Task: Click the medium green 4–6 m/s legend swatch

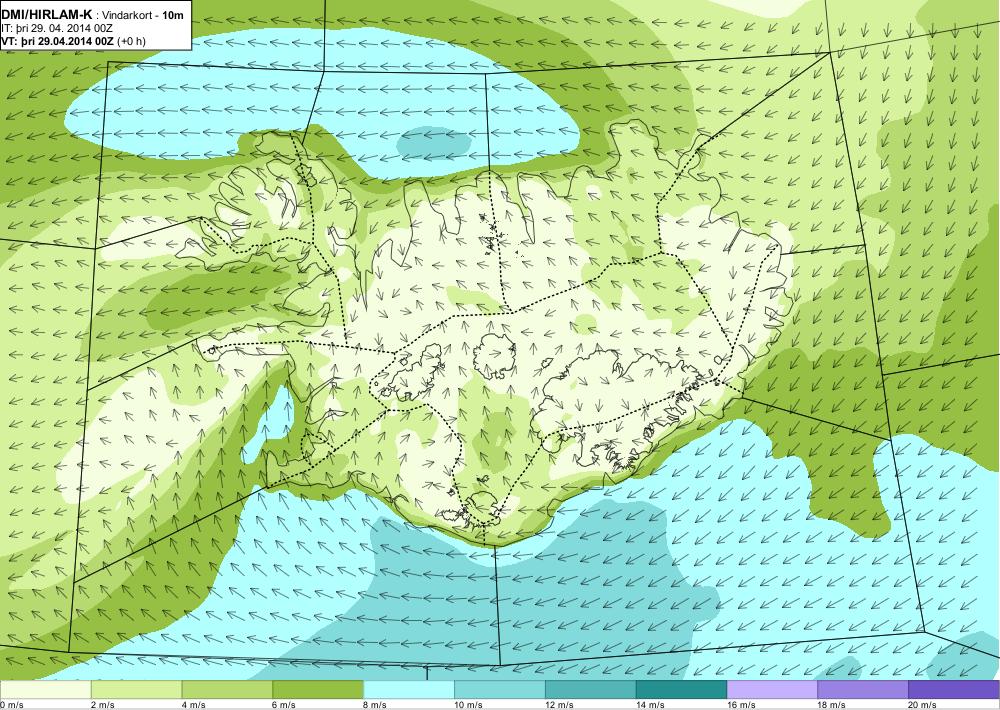Action: (227, 690)
